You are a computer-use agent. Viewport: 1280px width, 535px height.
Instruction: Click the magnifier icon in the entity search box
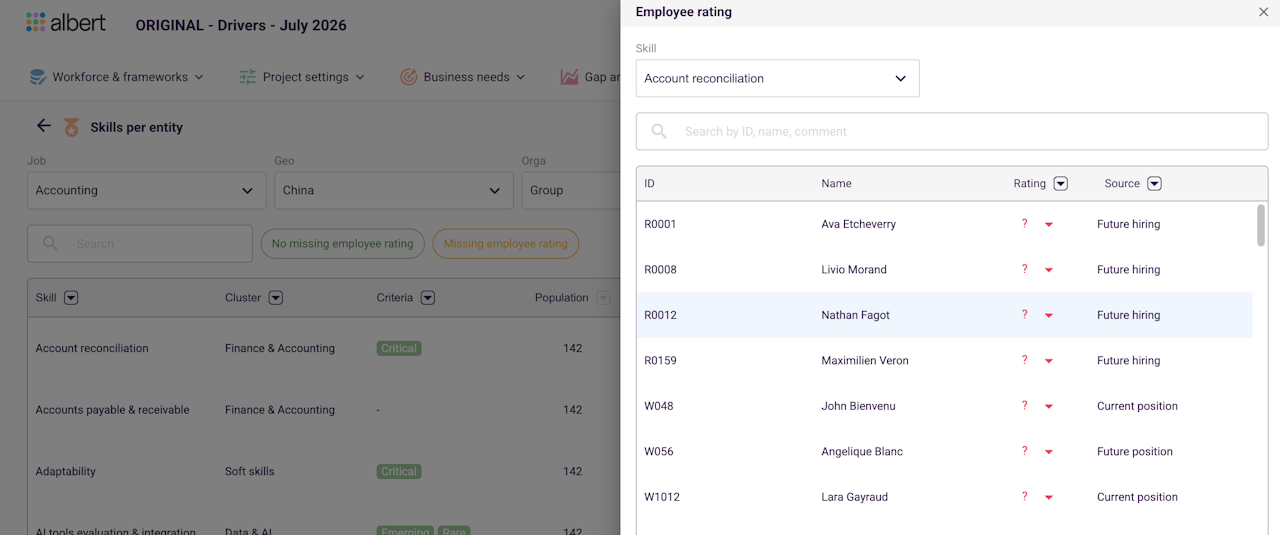tap(50, 243)
